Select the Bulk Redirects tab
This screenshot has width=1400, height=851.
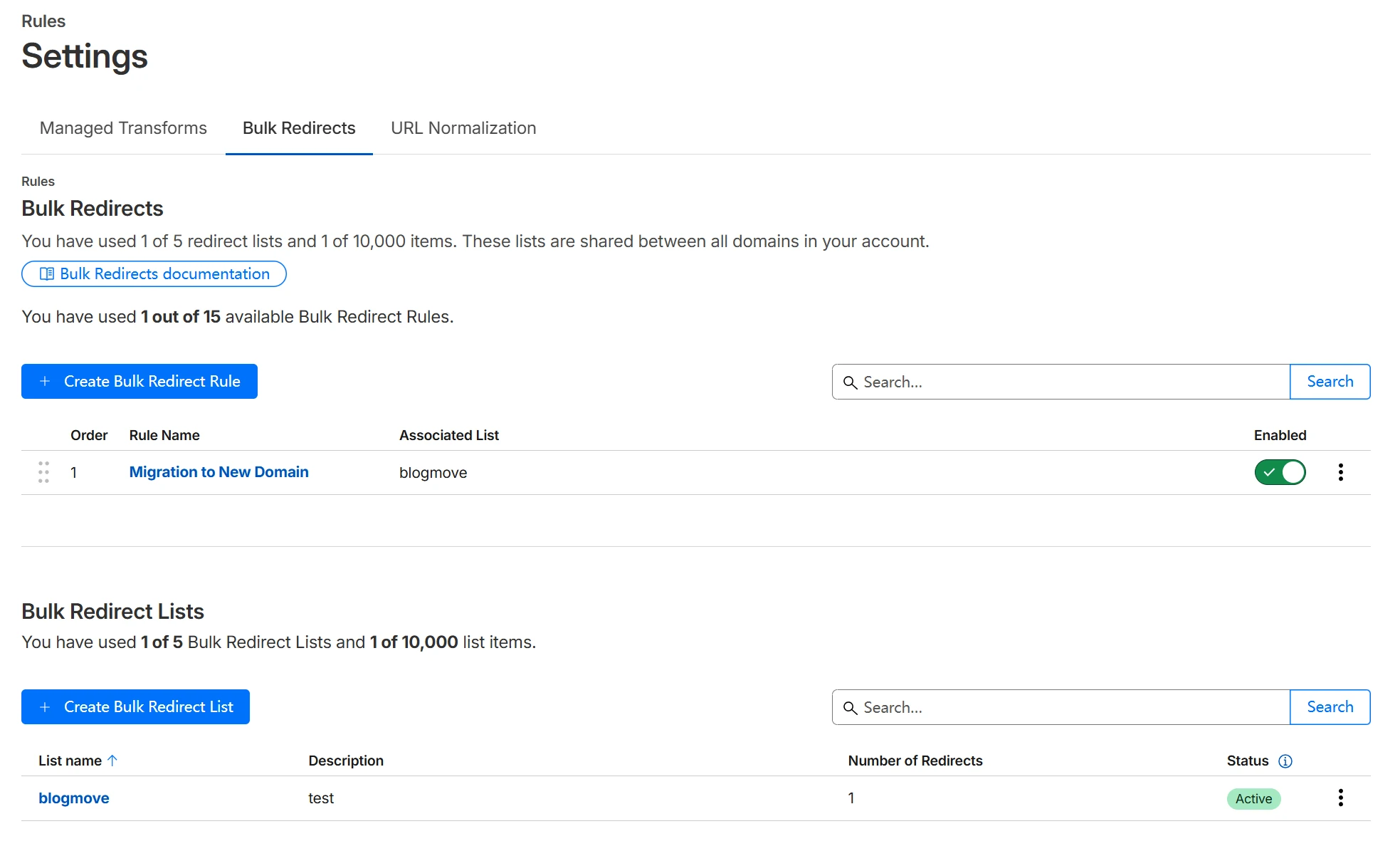pyautogui.click(x=299, y=128)
